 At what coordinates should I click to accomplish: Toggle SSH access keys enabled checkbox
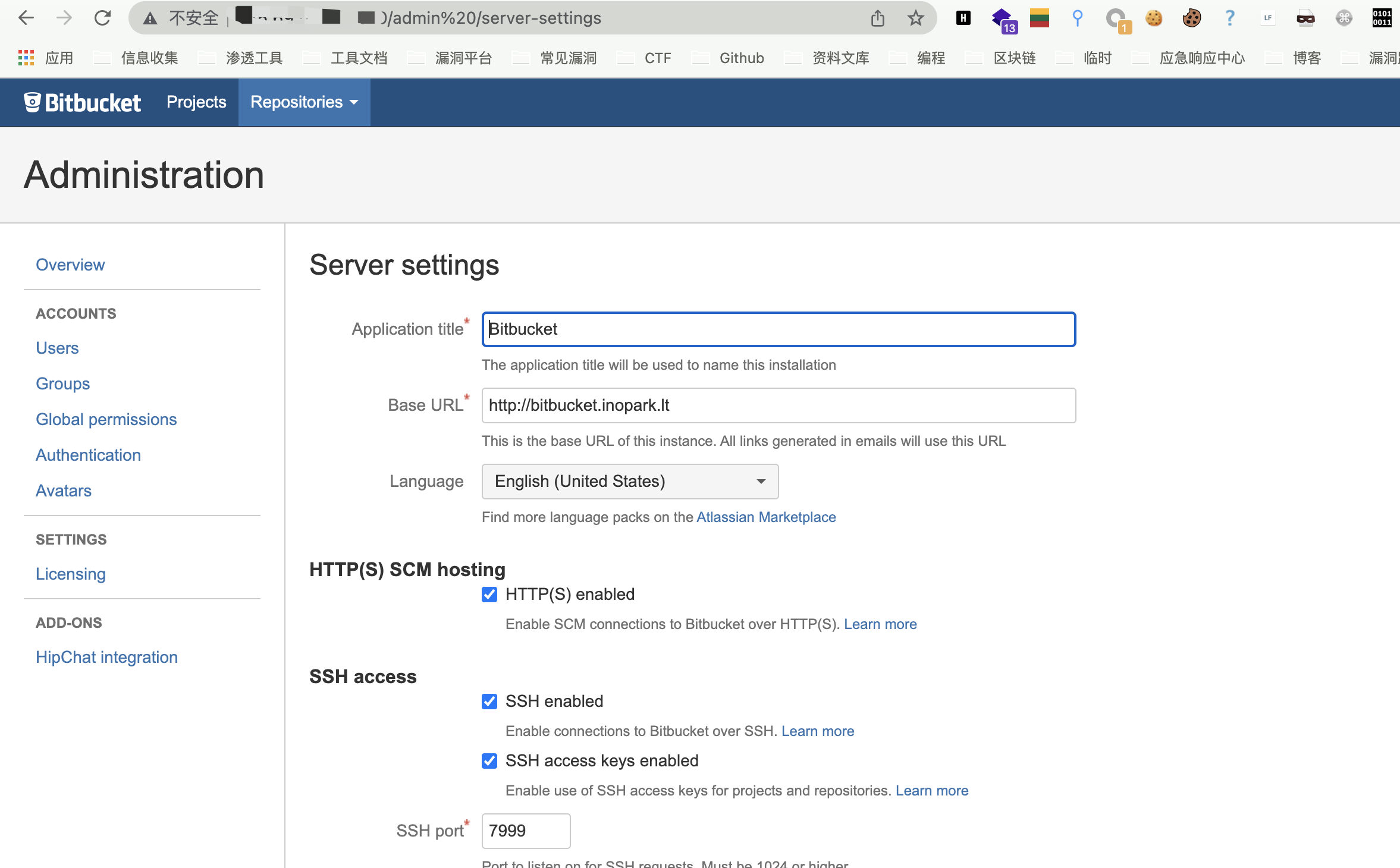489,761
